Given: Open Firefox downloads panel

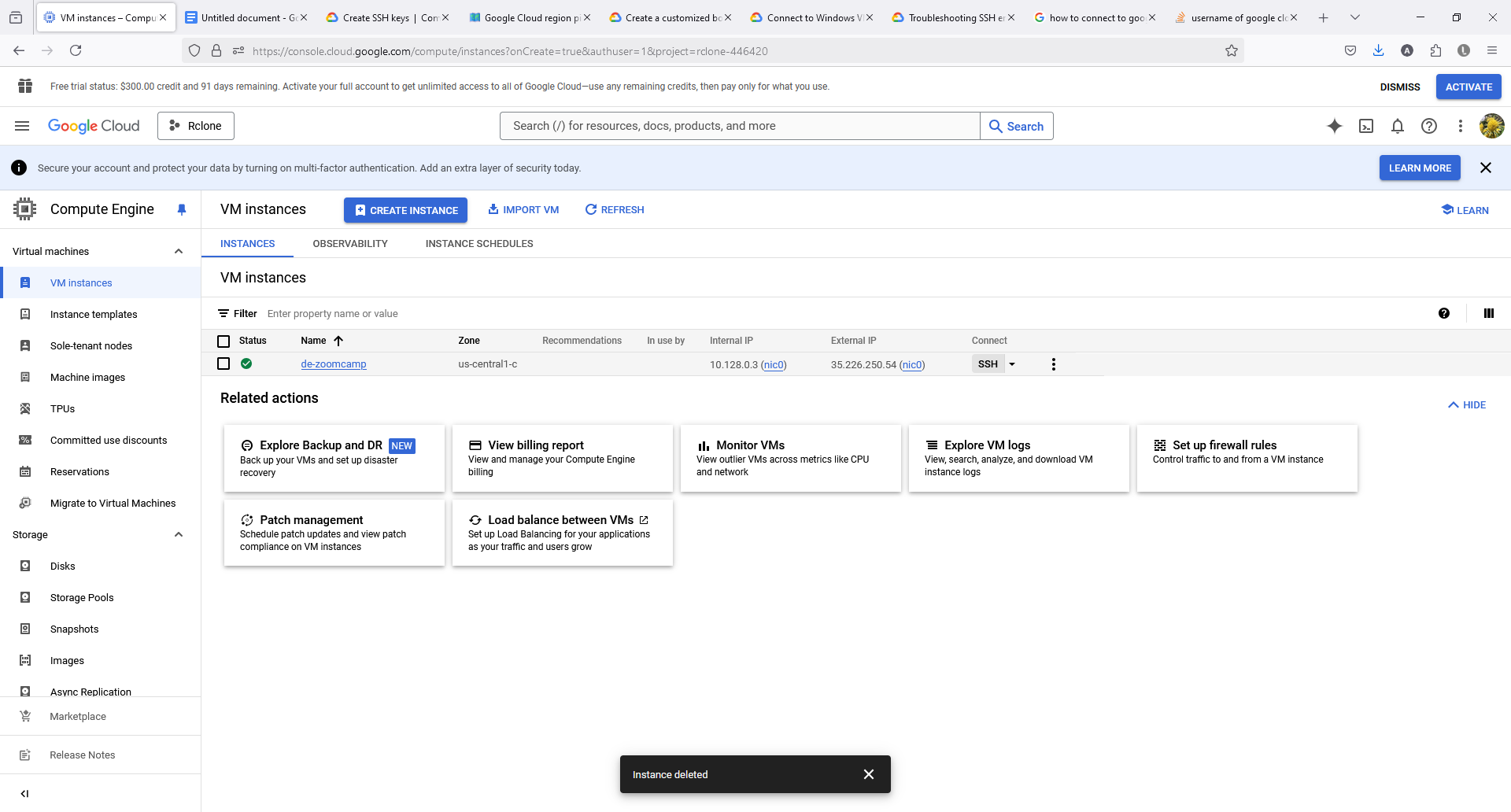Looking at the screenshot, I should 1379,51.
